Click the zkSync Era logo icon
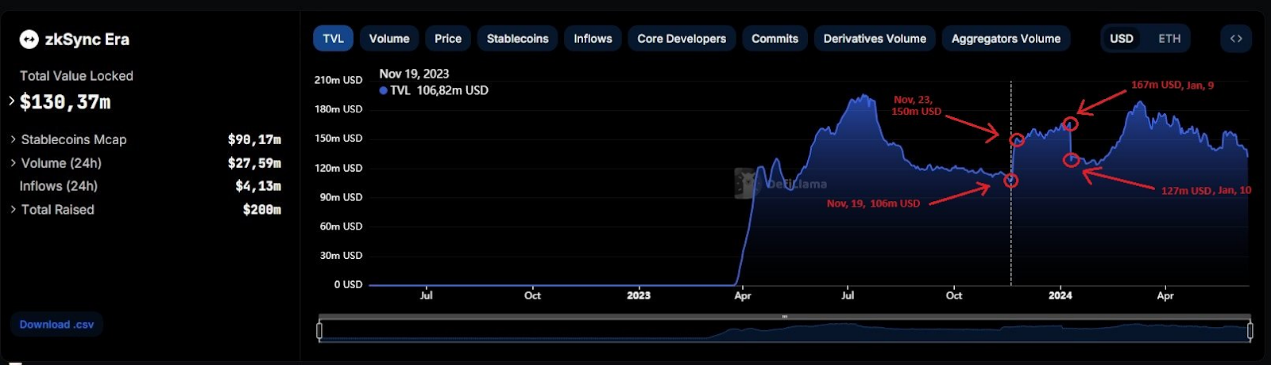The height and width of the screenshot is (365, 1271). pos(29,40)
